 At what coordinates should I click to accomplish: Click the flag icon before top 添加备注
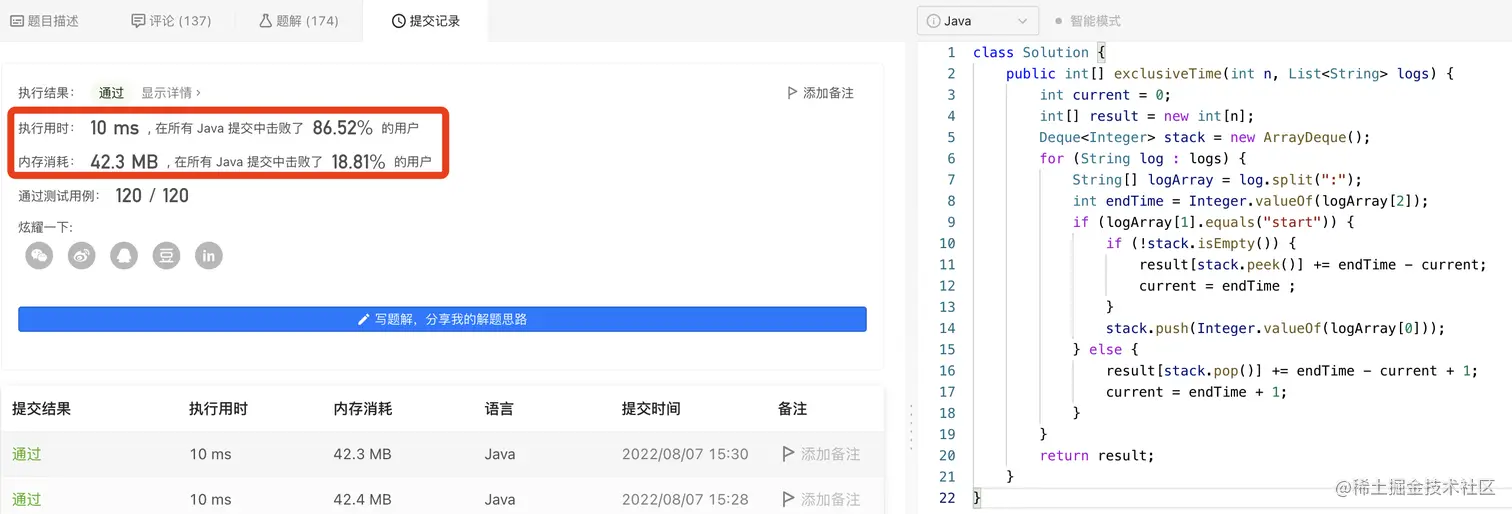pos(793,92)
